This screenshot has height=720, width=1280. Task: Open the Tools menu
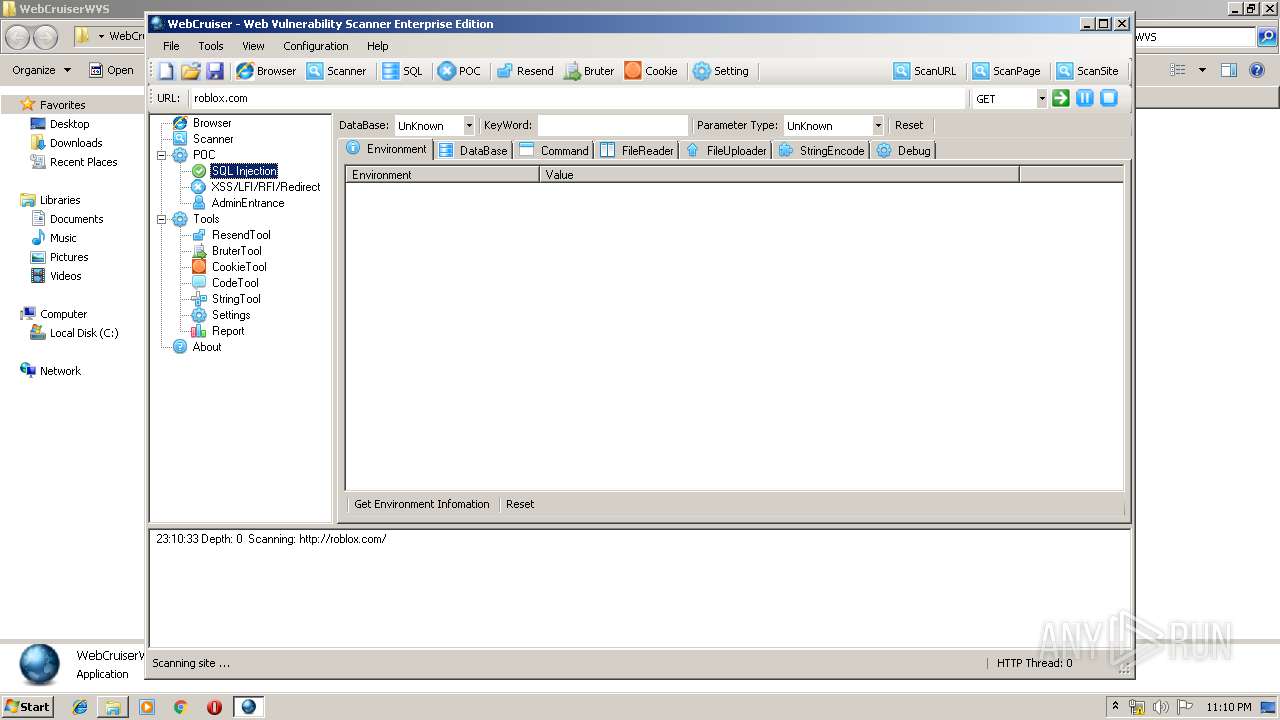[211, 46]
